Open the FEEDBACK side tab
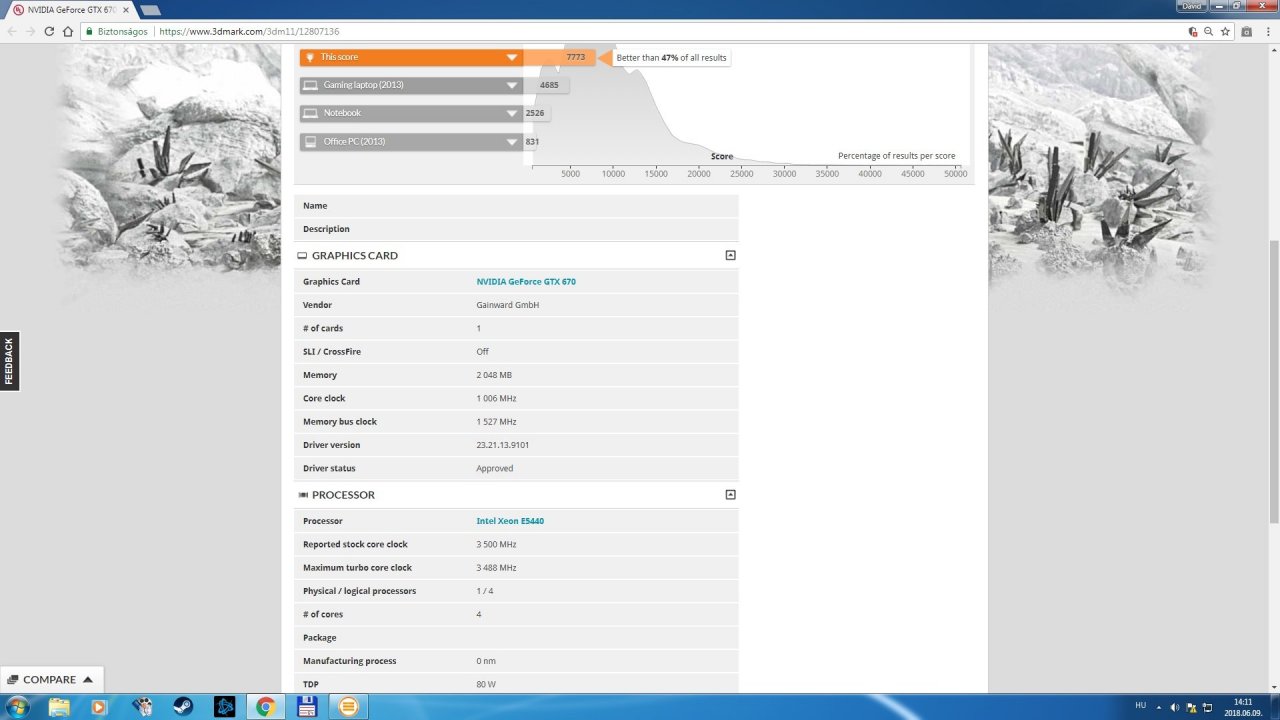The width and height of the screenshot is (1280, 720). (9, 361)
